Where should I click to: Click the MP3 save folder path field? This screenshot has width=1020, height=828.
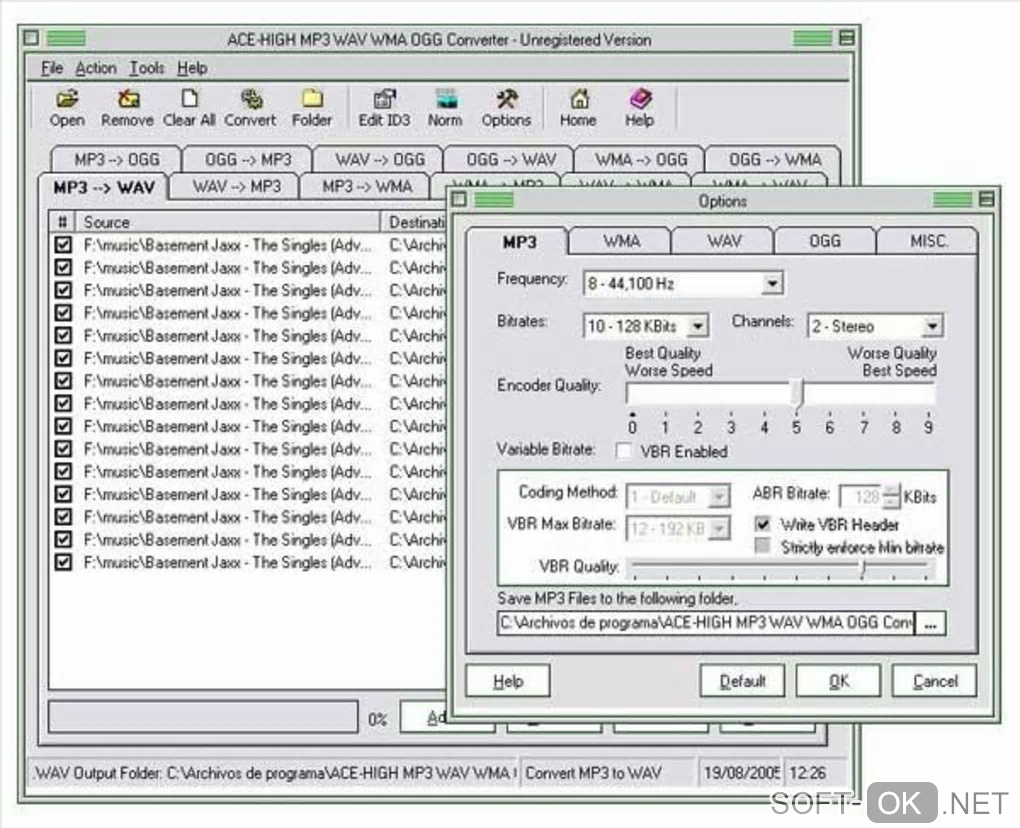(x=706, y=623)
